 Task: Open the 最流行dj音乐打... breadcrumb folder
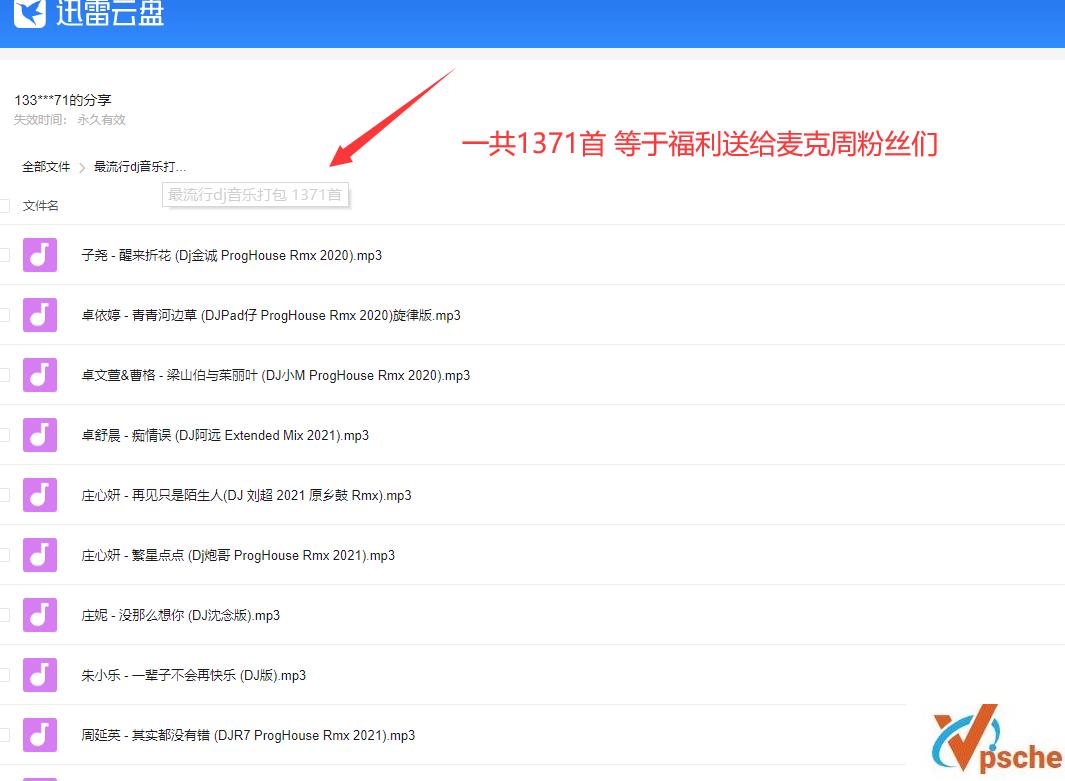pos(140,167)
